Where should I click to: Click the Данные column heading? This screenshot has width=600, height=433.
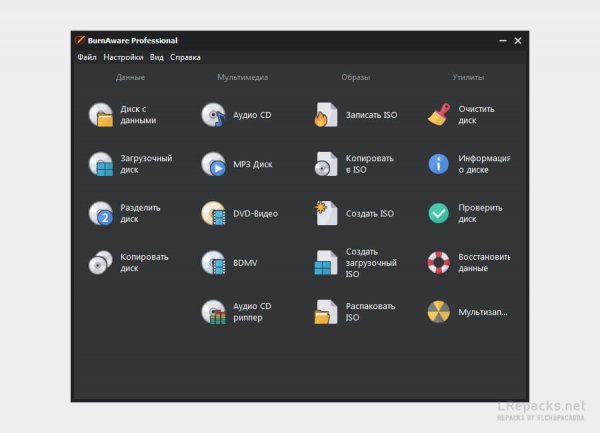click(130, 77)
